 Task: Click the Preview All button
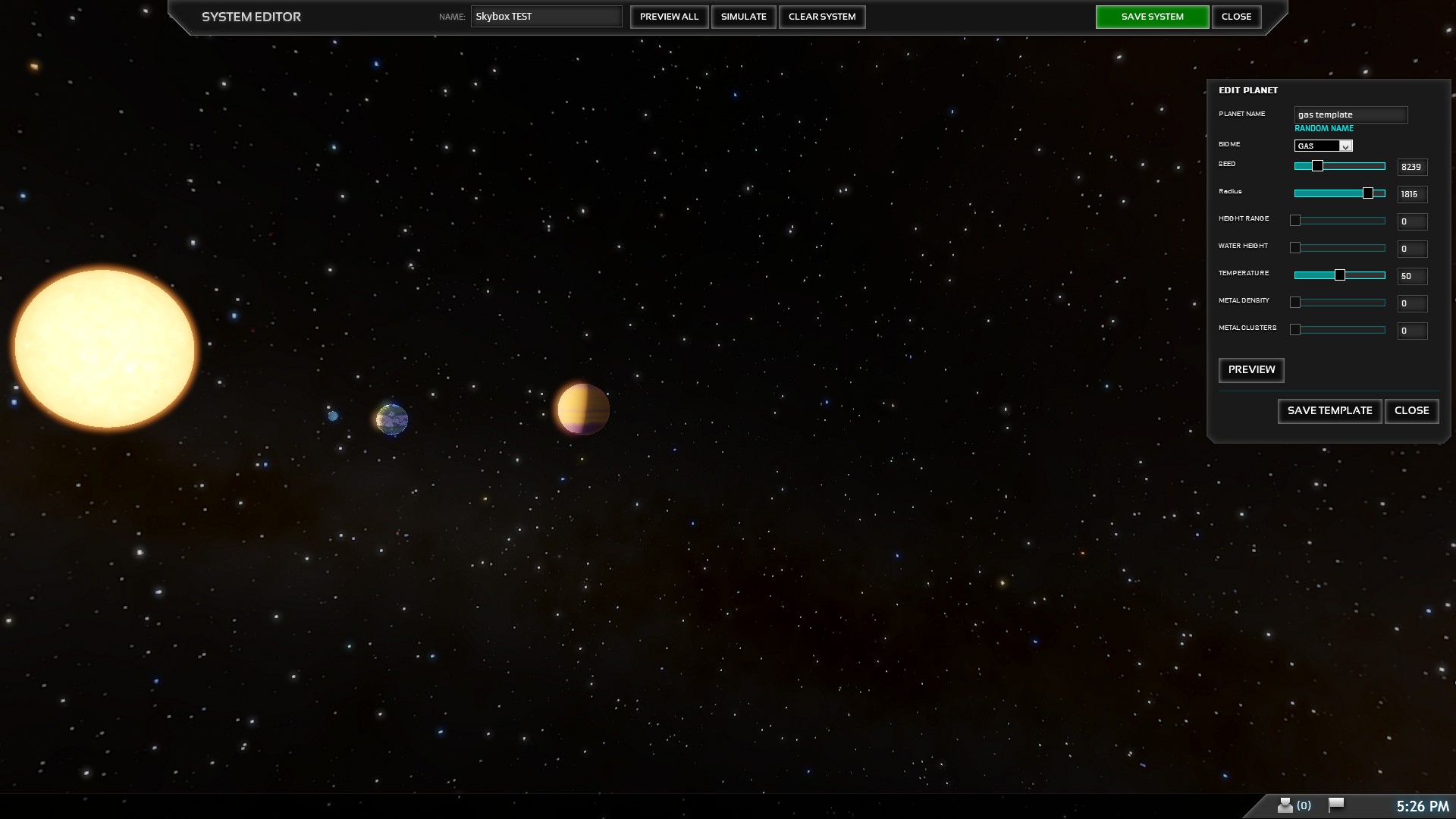coord(669,17)
